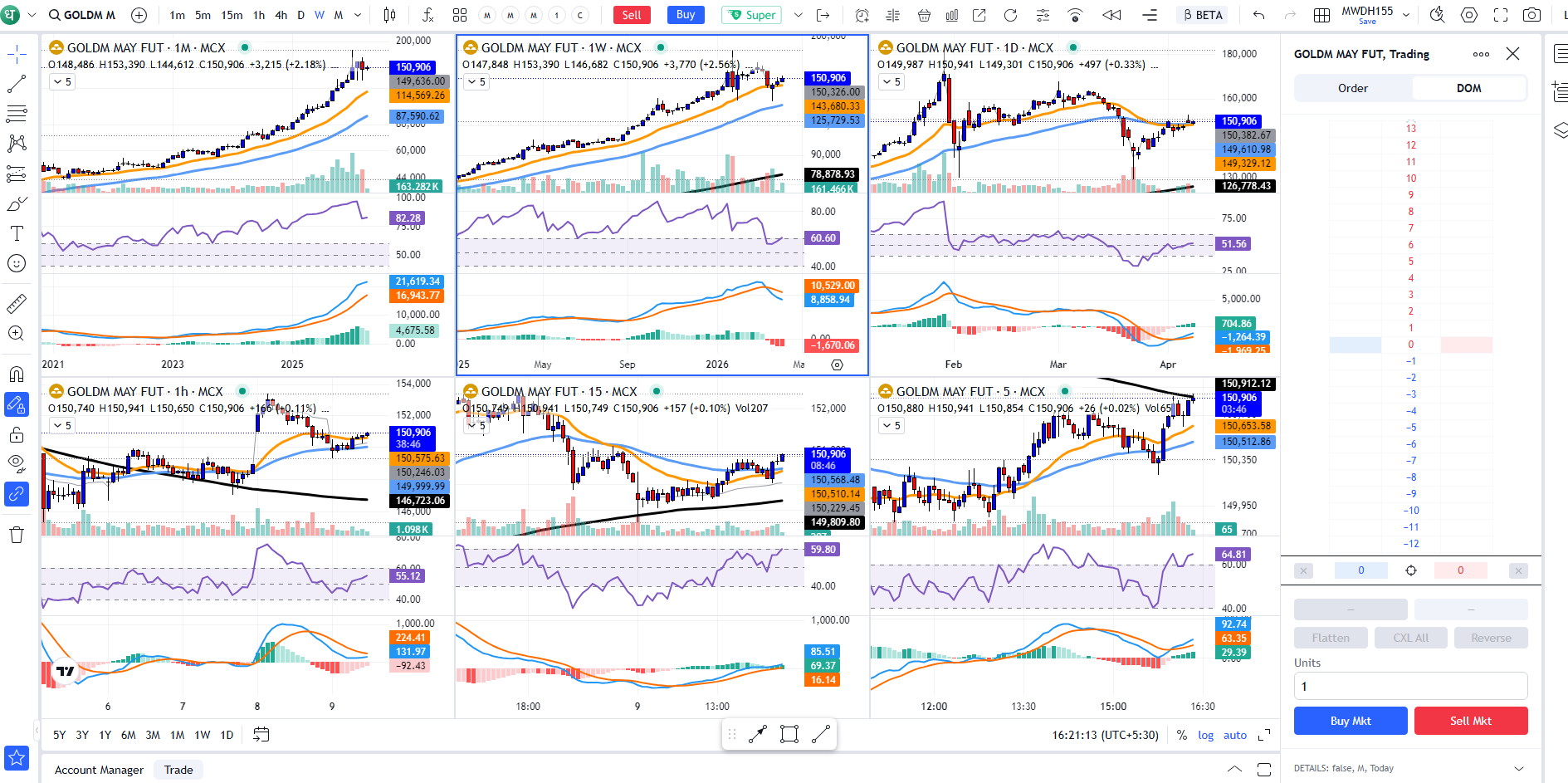
Task: Toggle log scale on price axis
Action: coord(1205,735)
